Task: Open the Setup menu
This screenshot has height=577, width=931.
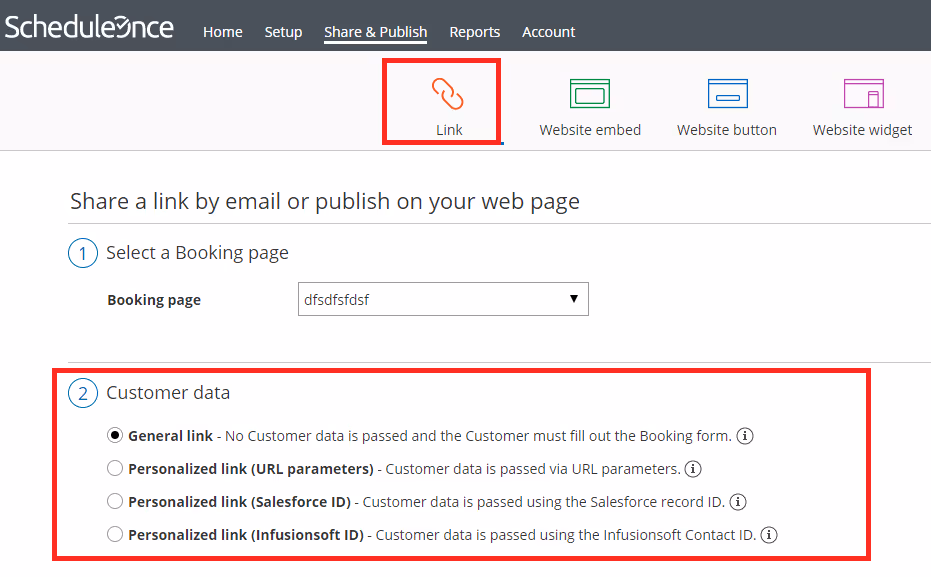Action: click(x=283, y=32)
